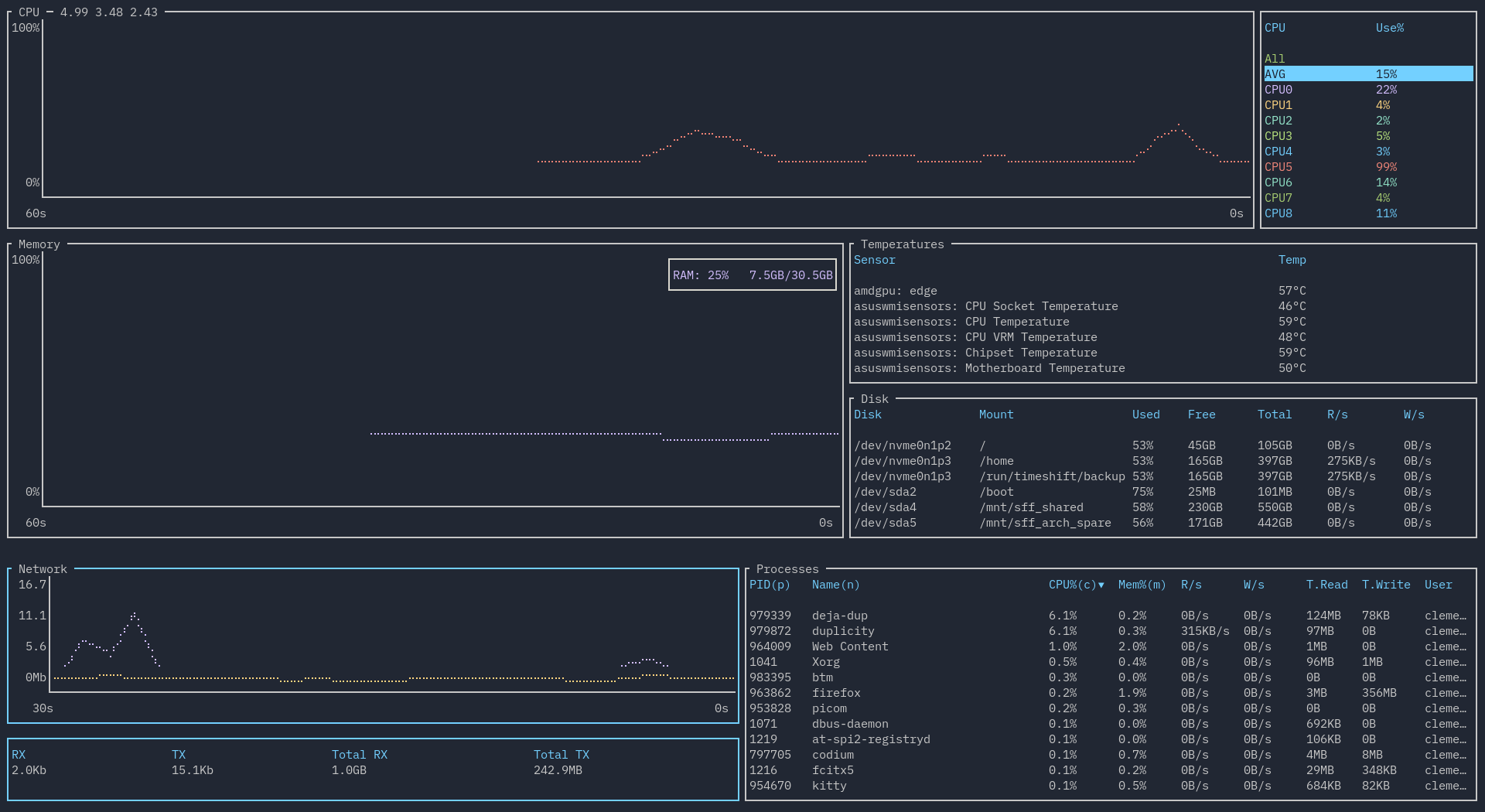Click the Name(n) column header in Processes
The width and height of the screenshot is (1485, 812).
click(835, 585)
